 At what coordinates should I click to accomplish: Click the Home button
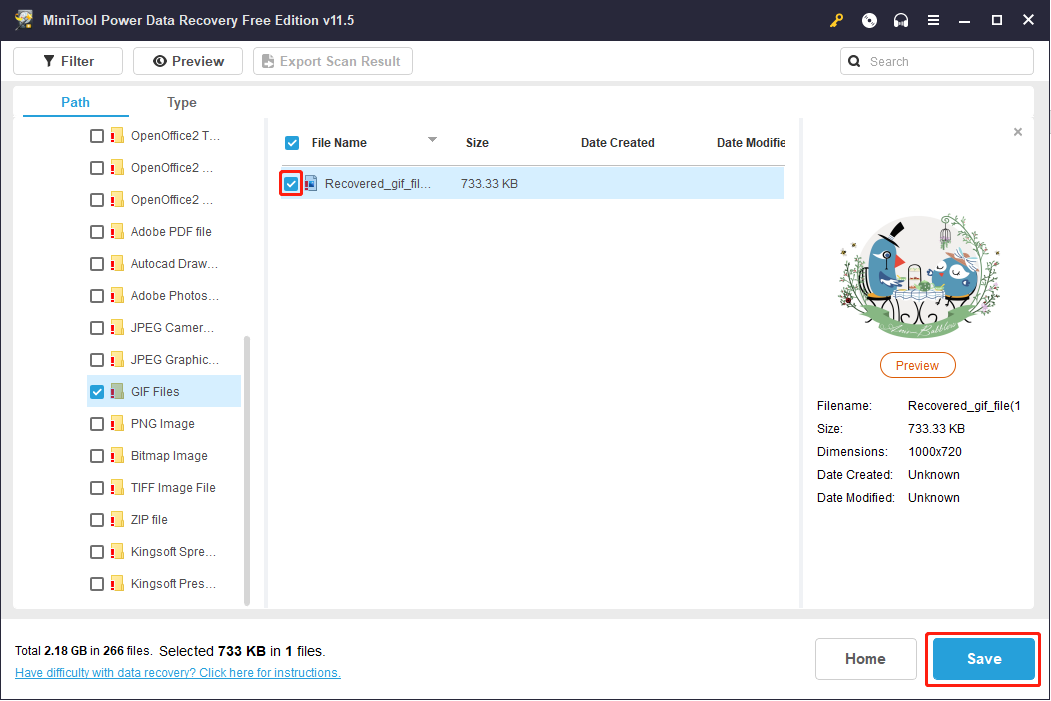865,659
